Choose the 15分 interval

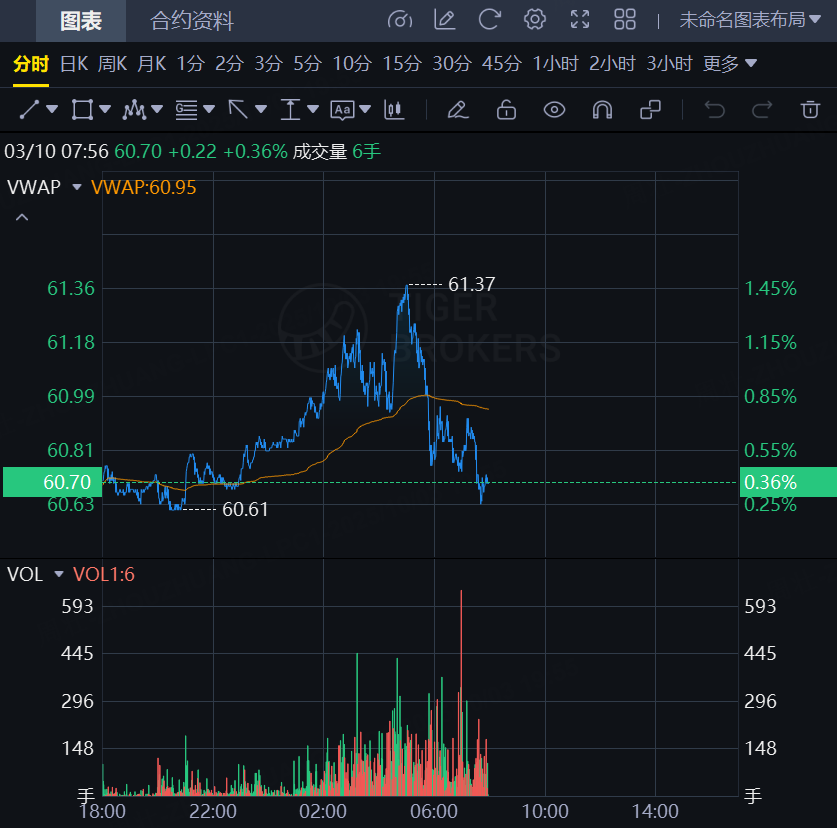pos(402,64)
